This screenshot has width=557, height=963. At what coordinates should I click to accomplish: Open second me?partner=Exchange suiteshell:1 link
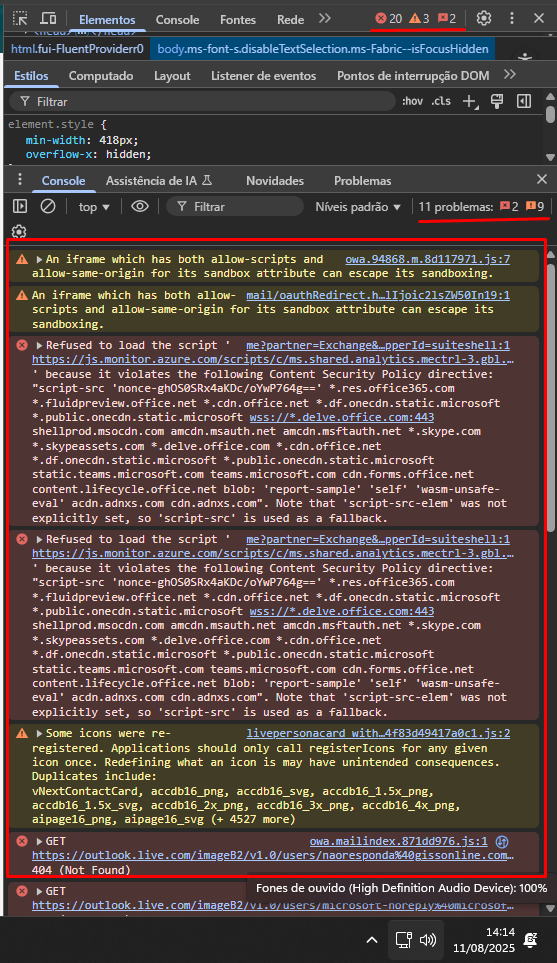coord(378,539)
